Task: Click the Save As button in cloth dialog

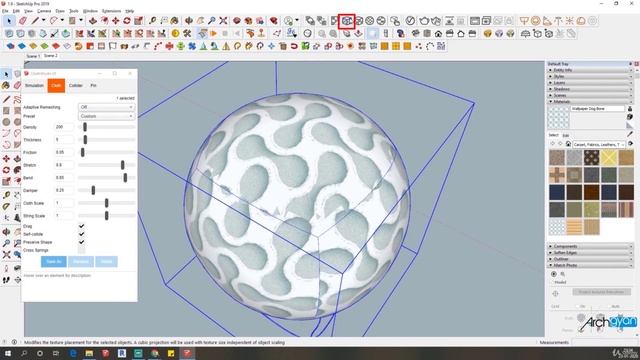Action: [x=53, y=261]
